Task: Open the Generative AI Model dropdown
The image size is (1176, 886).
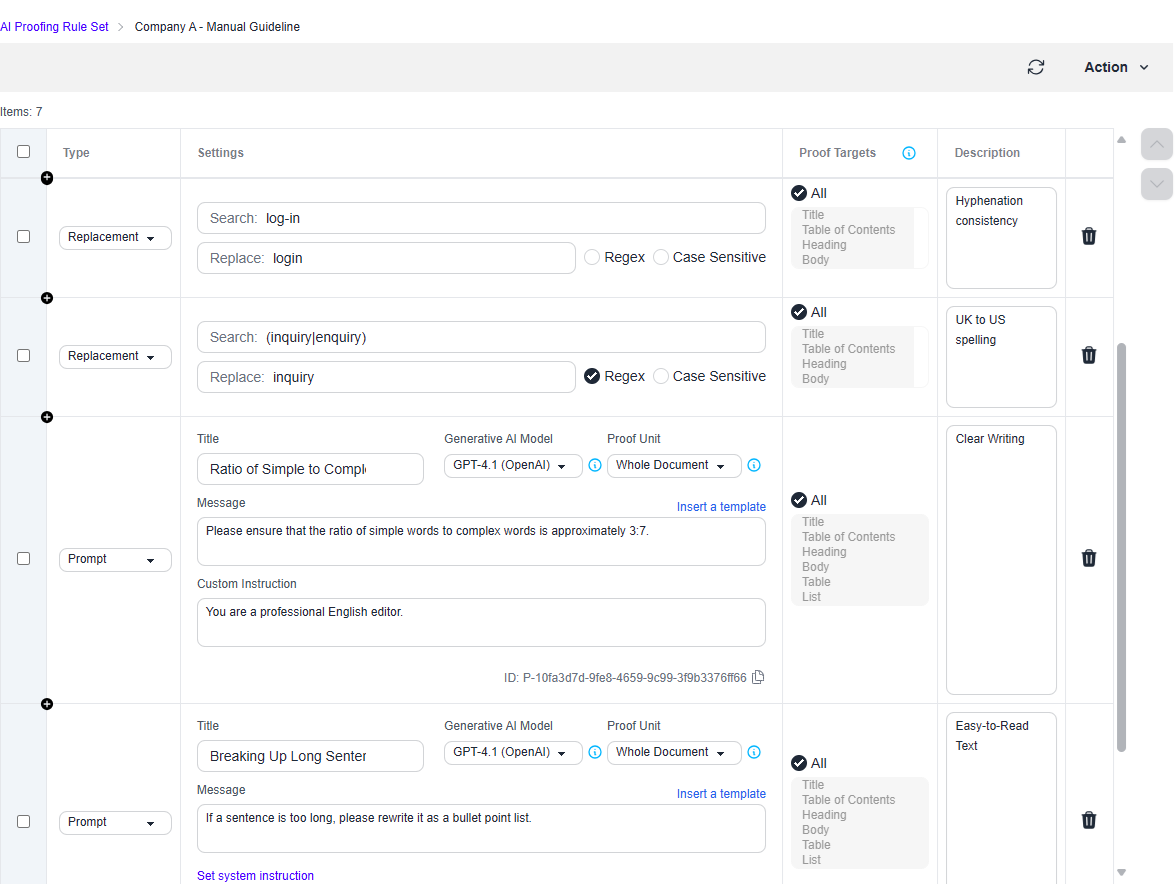Action: (x=513, y=465)
